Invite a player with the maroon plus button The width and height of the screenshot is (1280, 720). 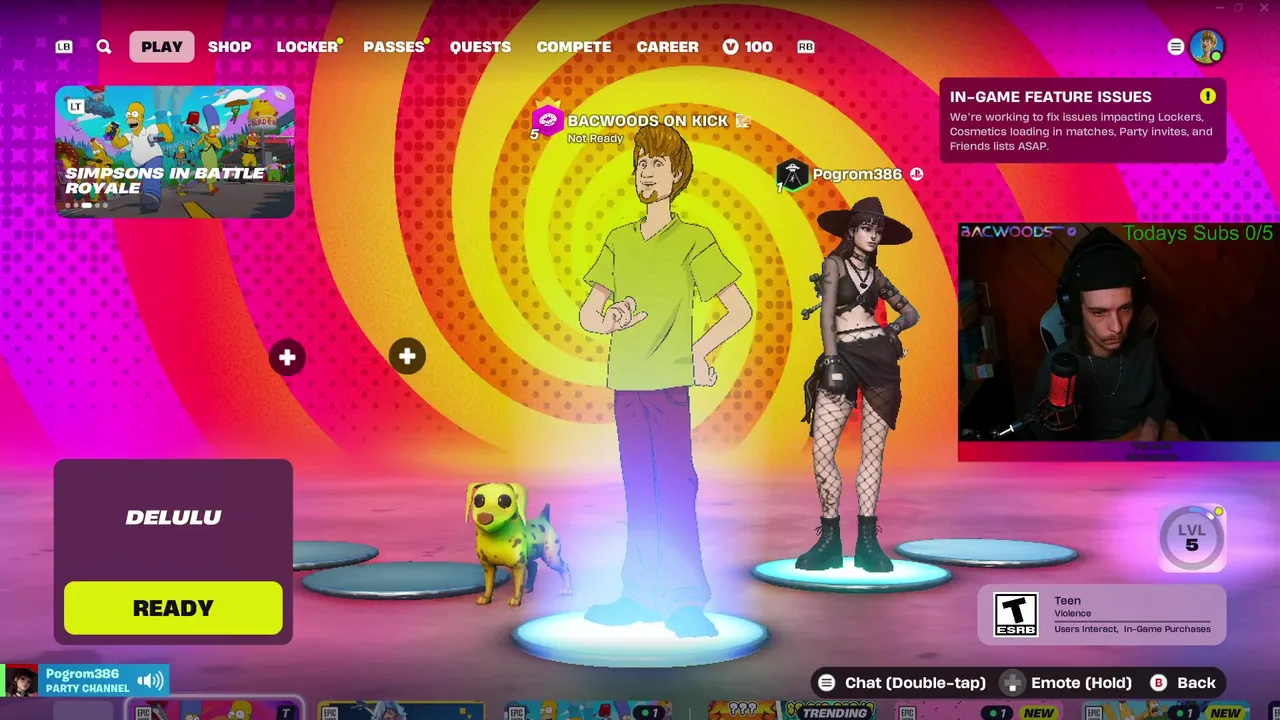click(x=287, y=357)
